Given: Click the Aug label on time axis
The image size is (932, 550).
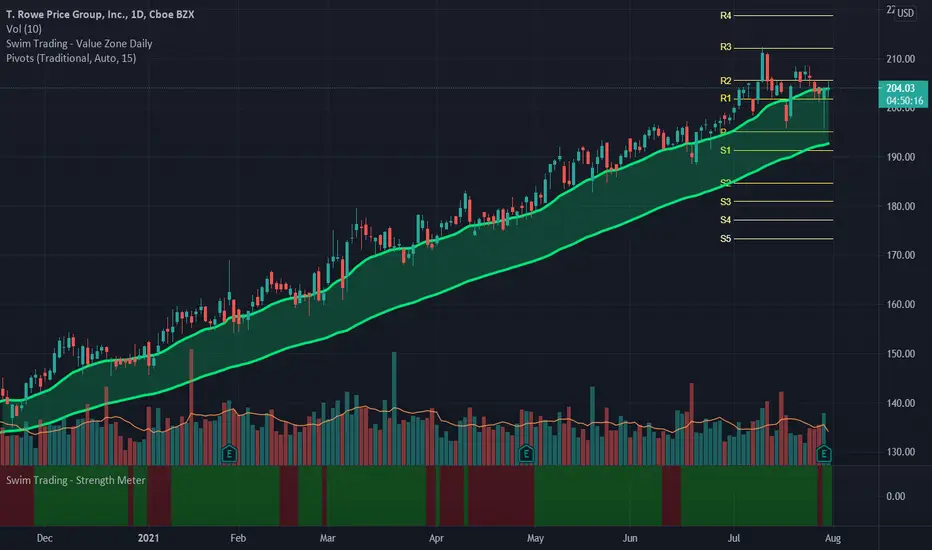Looking at the screenshot, I should (x=833, y=538).
